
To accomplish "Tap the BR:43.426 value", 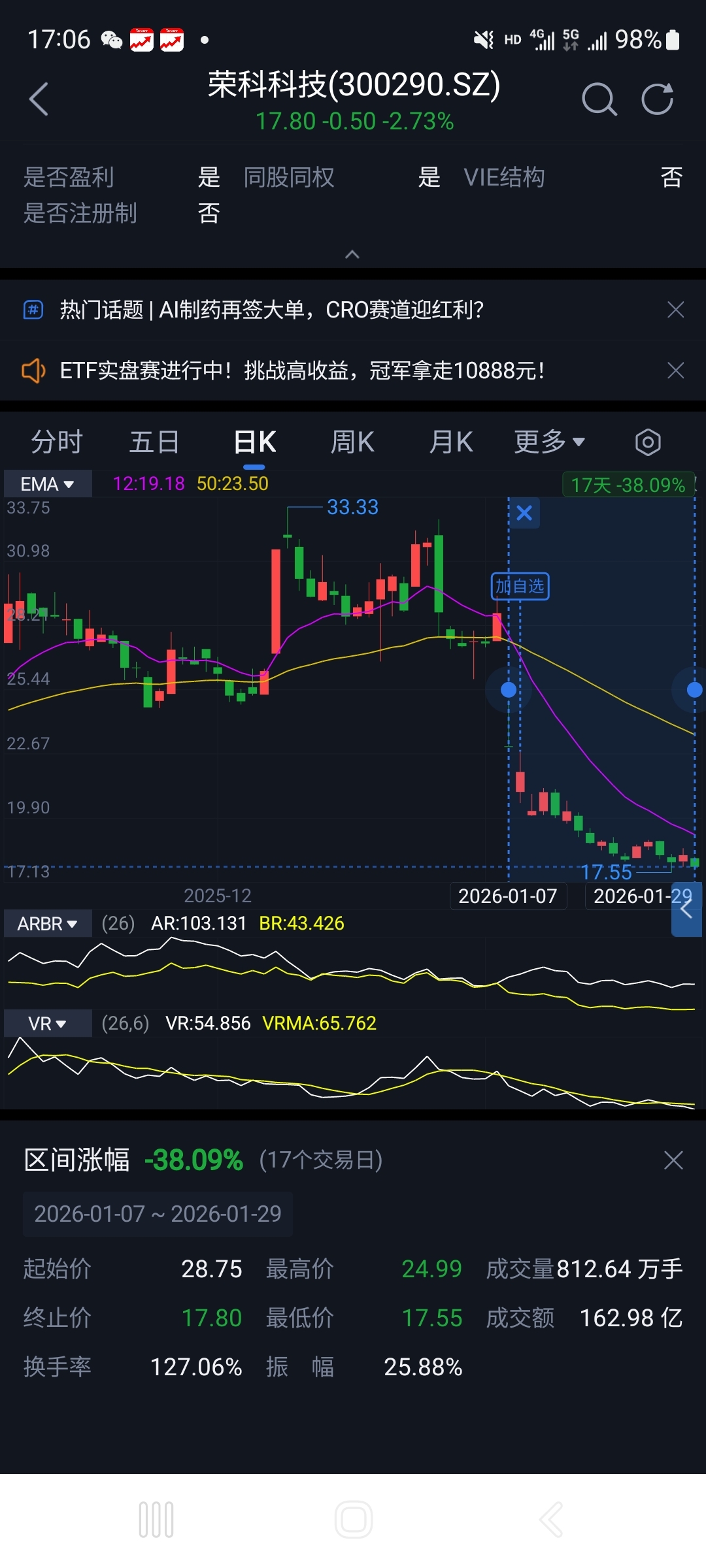I will [x=301, y=923].
